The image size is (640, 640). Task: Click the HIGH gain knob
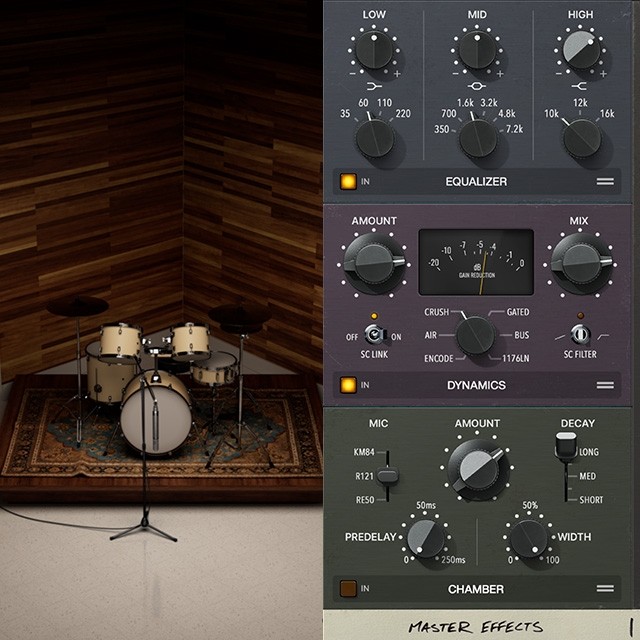(x=580, y=51)
